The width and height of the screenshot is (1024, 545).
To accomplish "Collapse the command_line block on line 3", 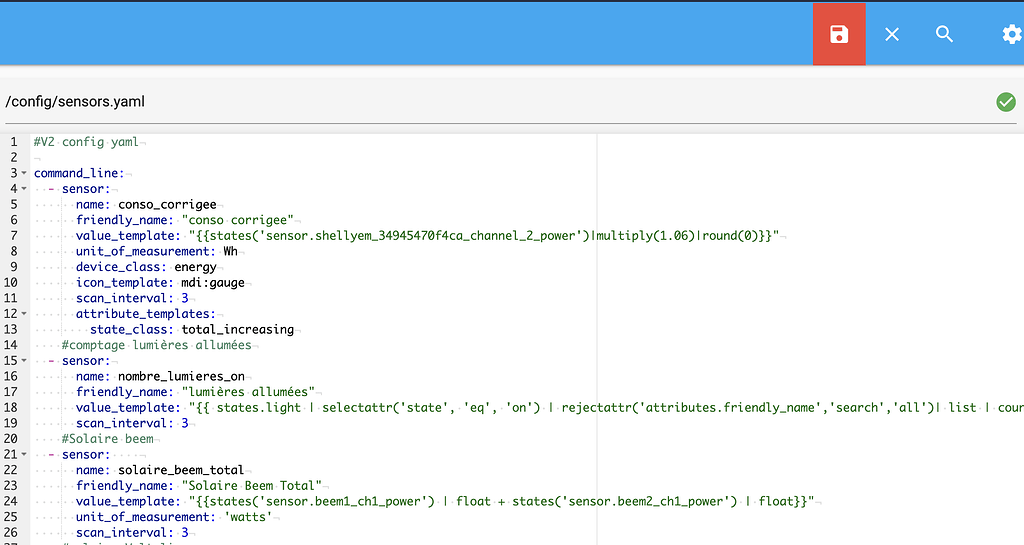I will [24, 173].
